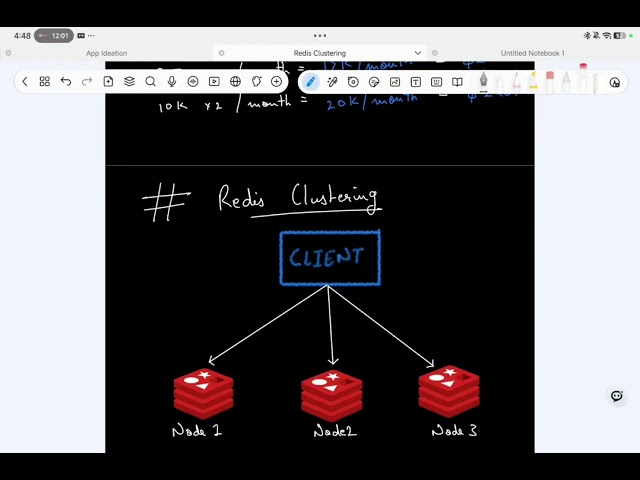Screen dimensions: 640x480
Task: Tap the '20K/month' blue handwritten text
Action: 372,102
